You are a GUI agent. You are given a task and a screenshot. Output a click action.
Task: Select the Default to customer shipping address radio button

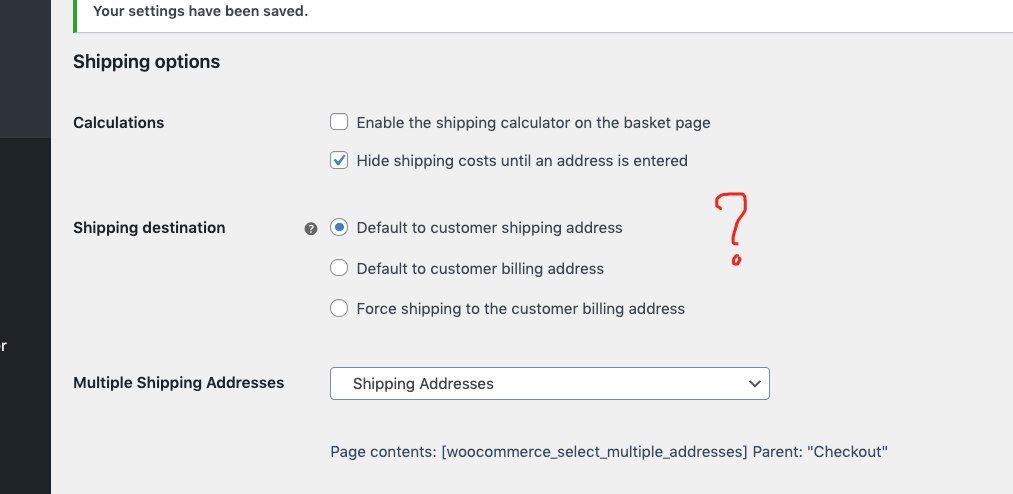pos(339,227)
